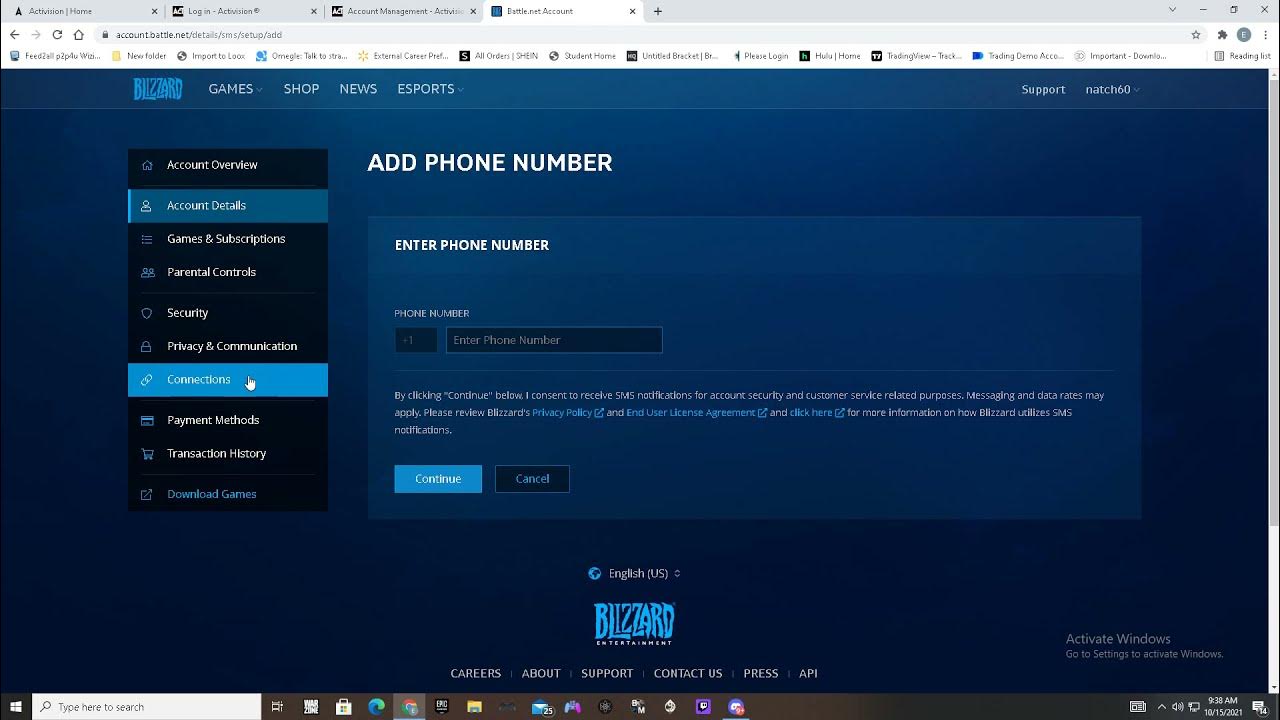Open Warzone icon in the taskbar
The height and width of the screenshot is (720, 1280).
(311, 707)
